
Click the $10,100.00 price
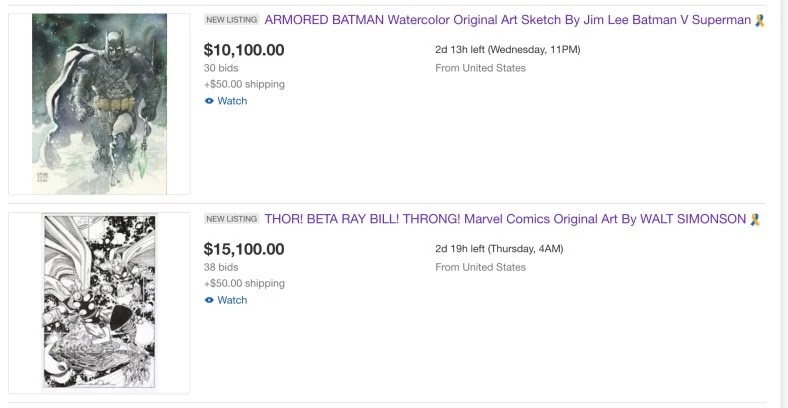pyautogui.click(x=244, y=50)
